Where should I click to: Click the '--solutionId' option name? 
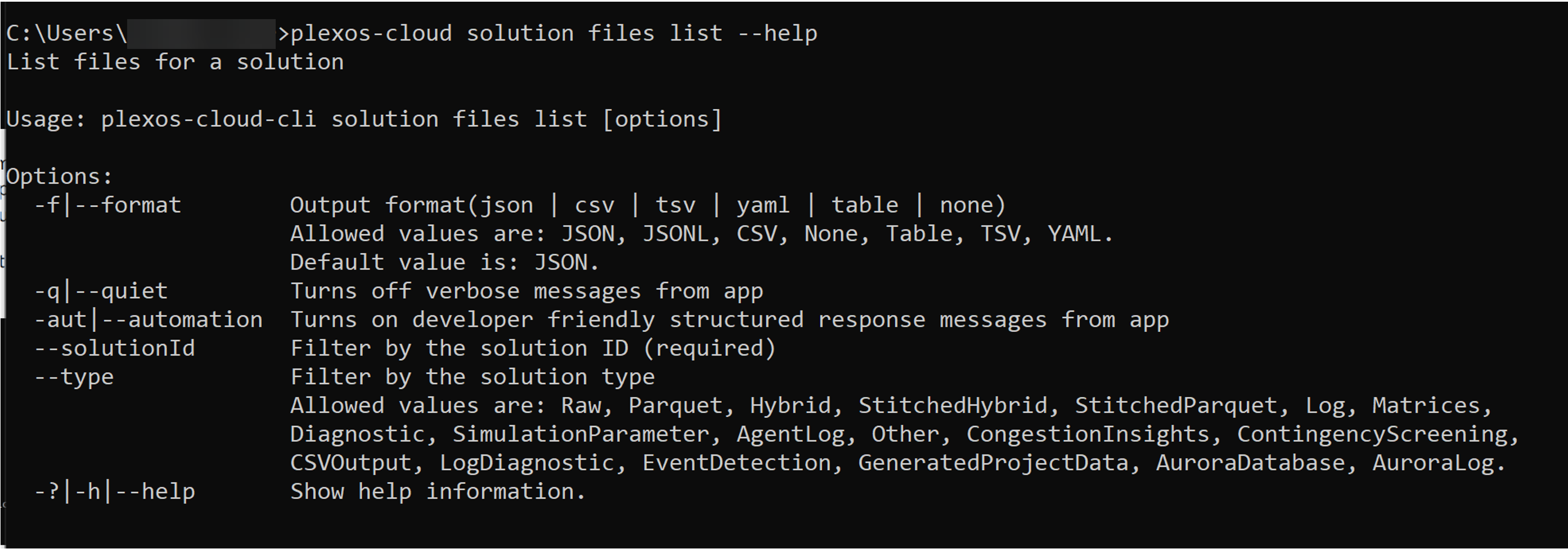coord(114,348)
